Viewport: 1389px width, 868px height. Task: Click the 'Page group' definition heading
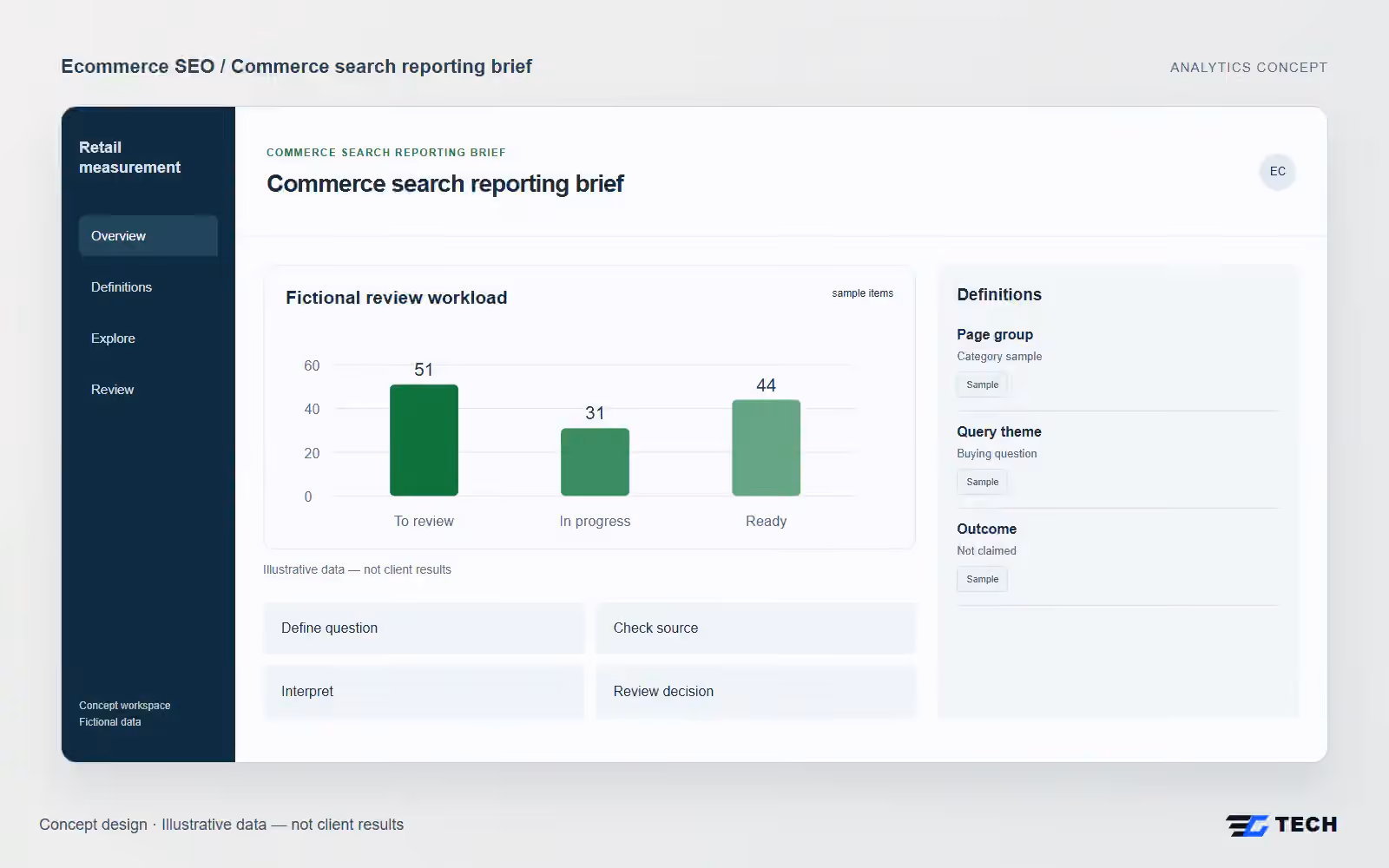click(995, 335)
